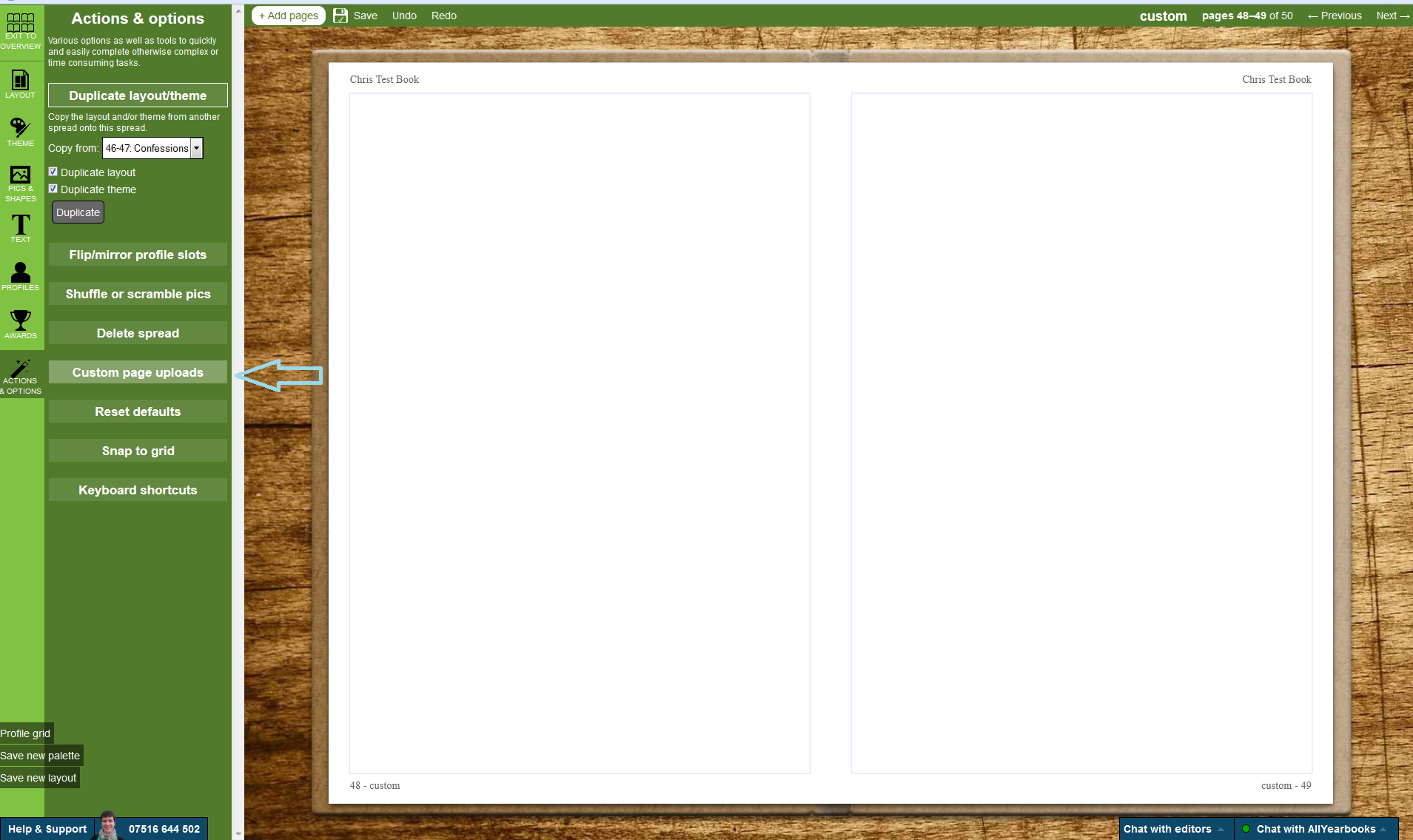Go to the Next spread
This screenshot has width=1413, height=840.
[1392, 16]
